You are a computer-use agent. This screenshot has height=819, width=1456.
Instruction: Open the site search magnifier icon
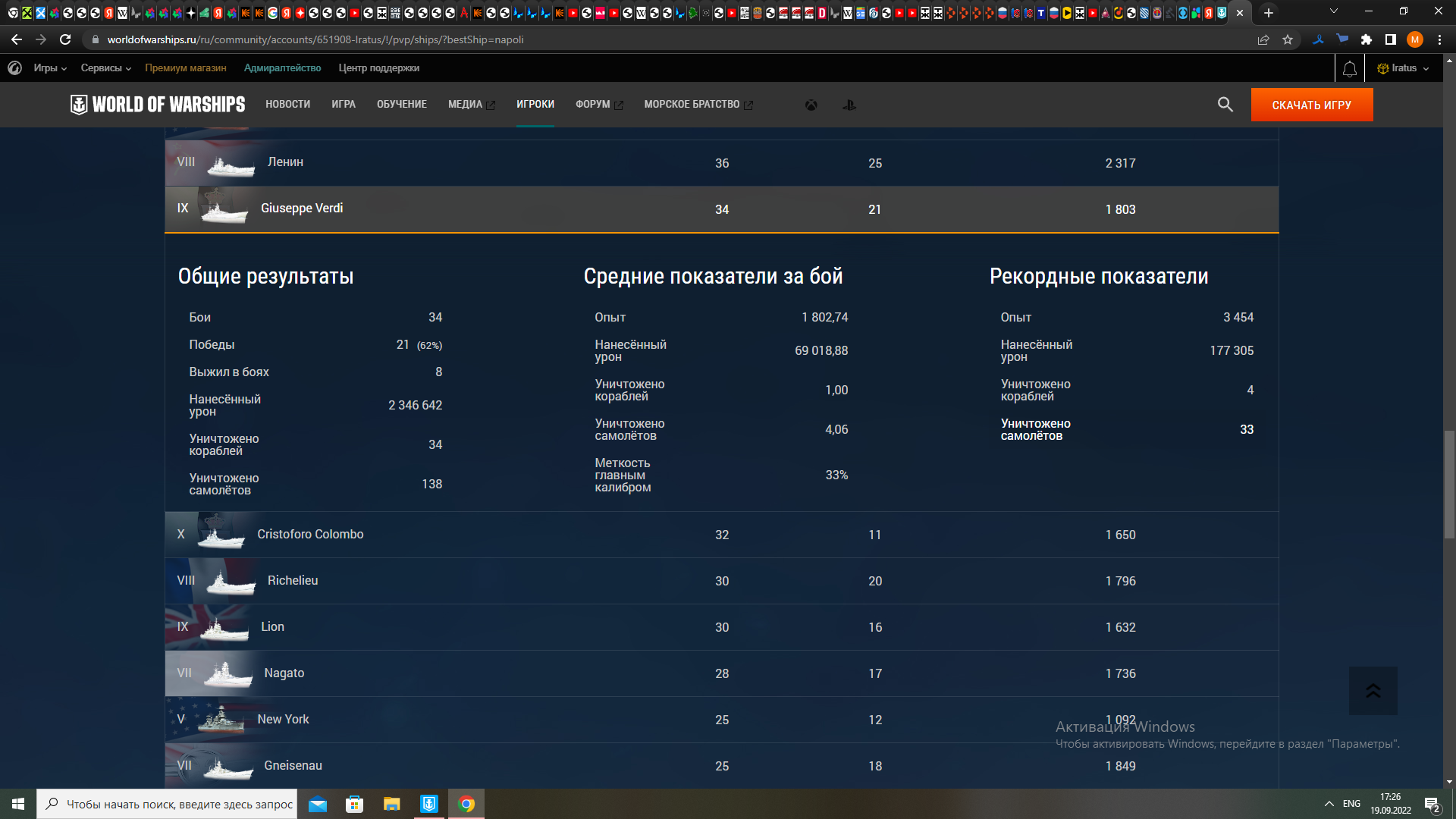[x=1225, y=105]
